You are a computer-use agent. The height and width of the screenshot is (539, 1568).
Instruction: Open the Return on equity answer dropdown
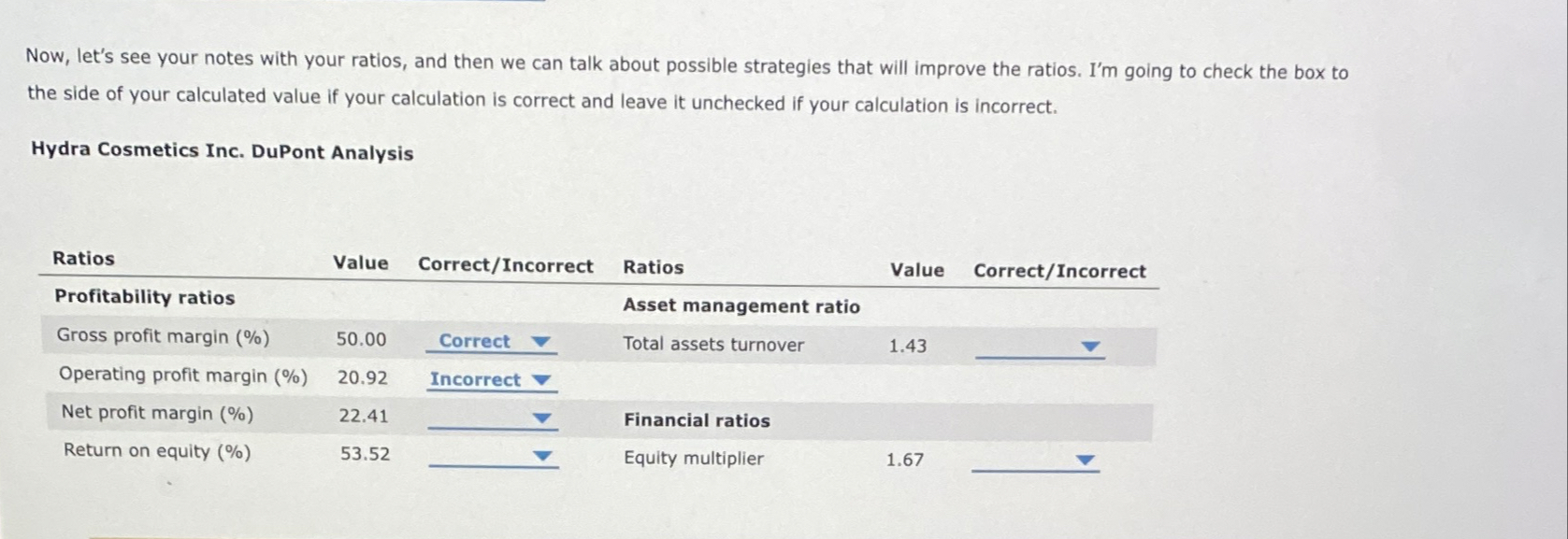540,457
